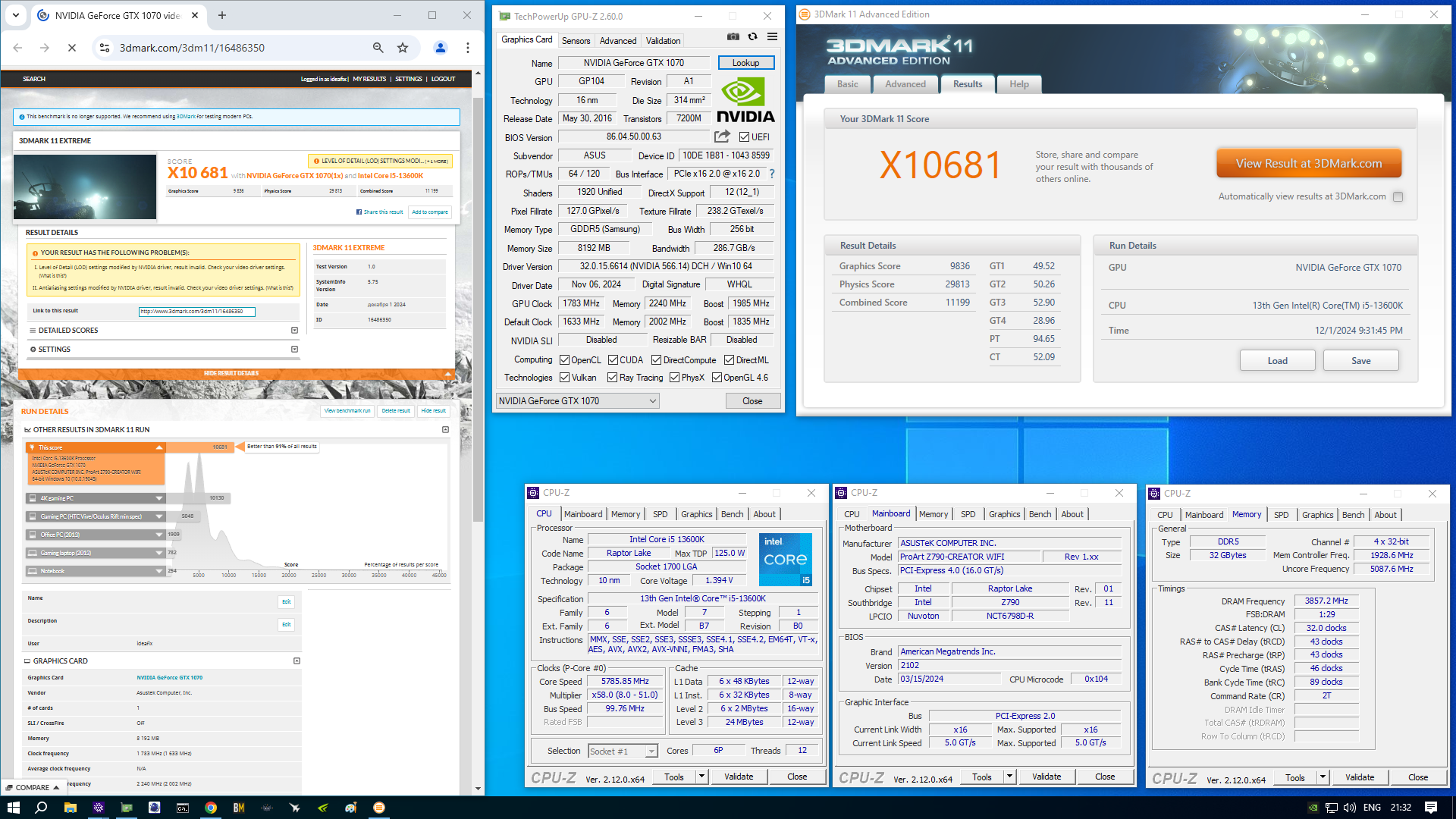Viewport: 1456px width, 819px height.
Task: Toggle the DirectCompute checkbox
Action: [657, 360]
